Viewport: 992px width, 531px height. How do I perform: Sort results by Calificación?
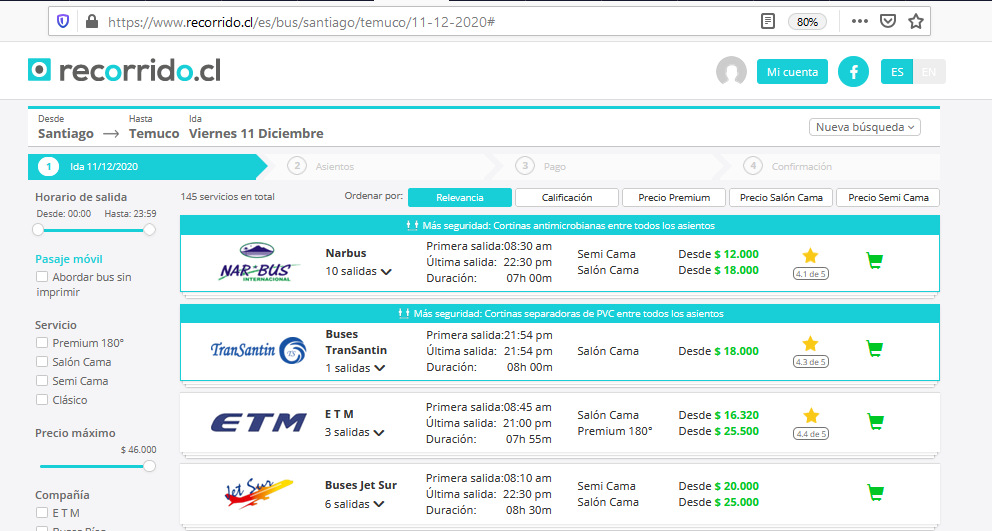pos(567,197)
